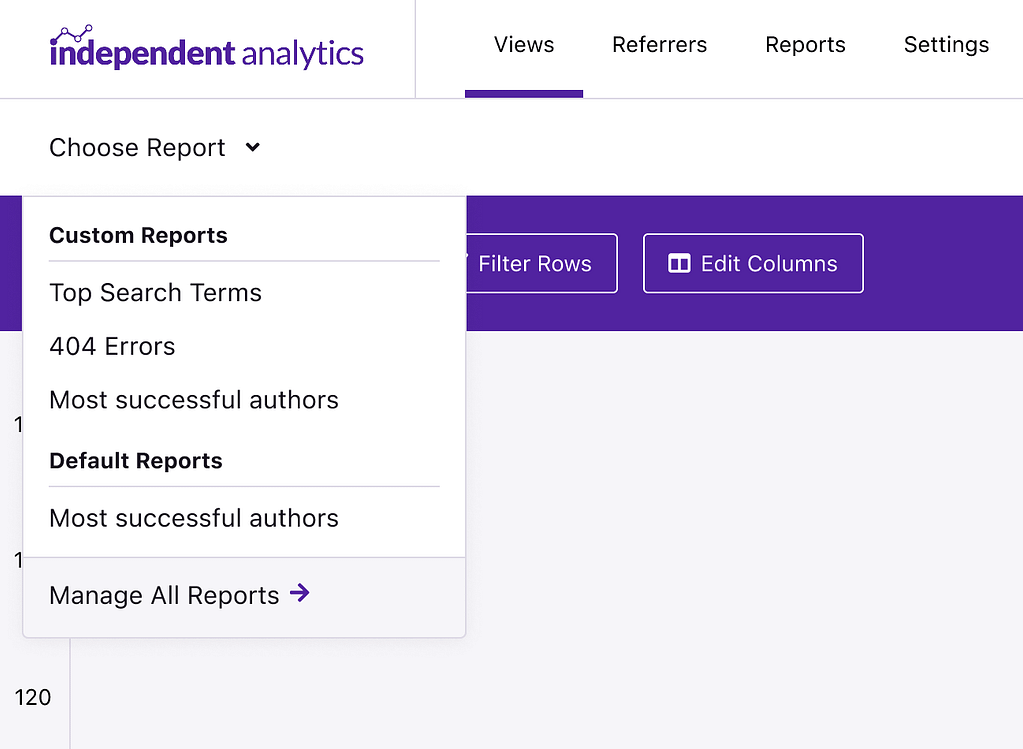Choose Most successful authors under Default Reports
Screen dimensions: 1023x749
(x=194, y=518)
